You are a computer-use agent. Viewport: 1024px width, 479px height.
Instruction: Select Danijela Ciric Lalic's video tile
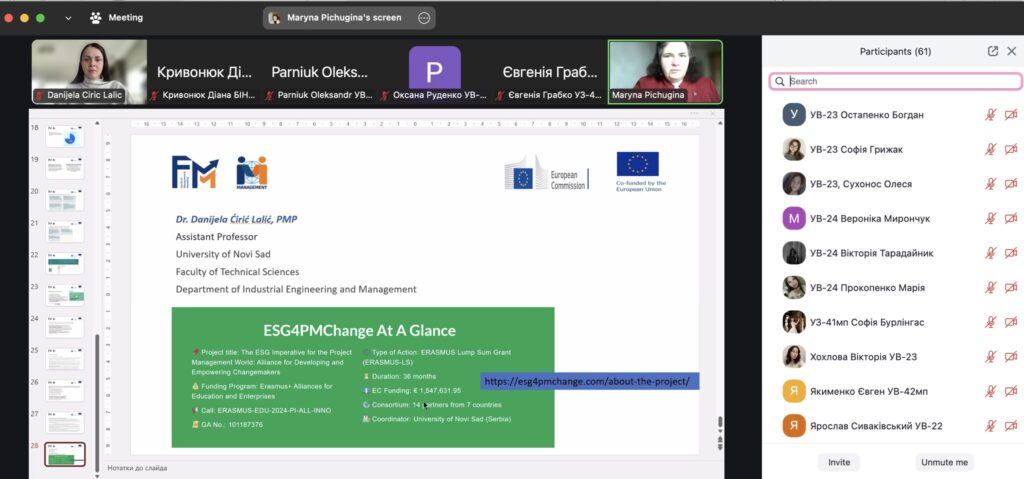pyautogui.click(x=89, y=71)
